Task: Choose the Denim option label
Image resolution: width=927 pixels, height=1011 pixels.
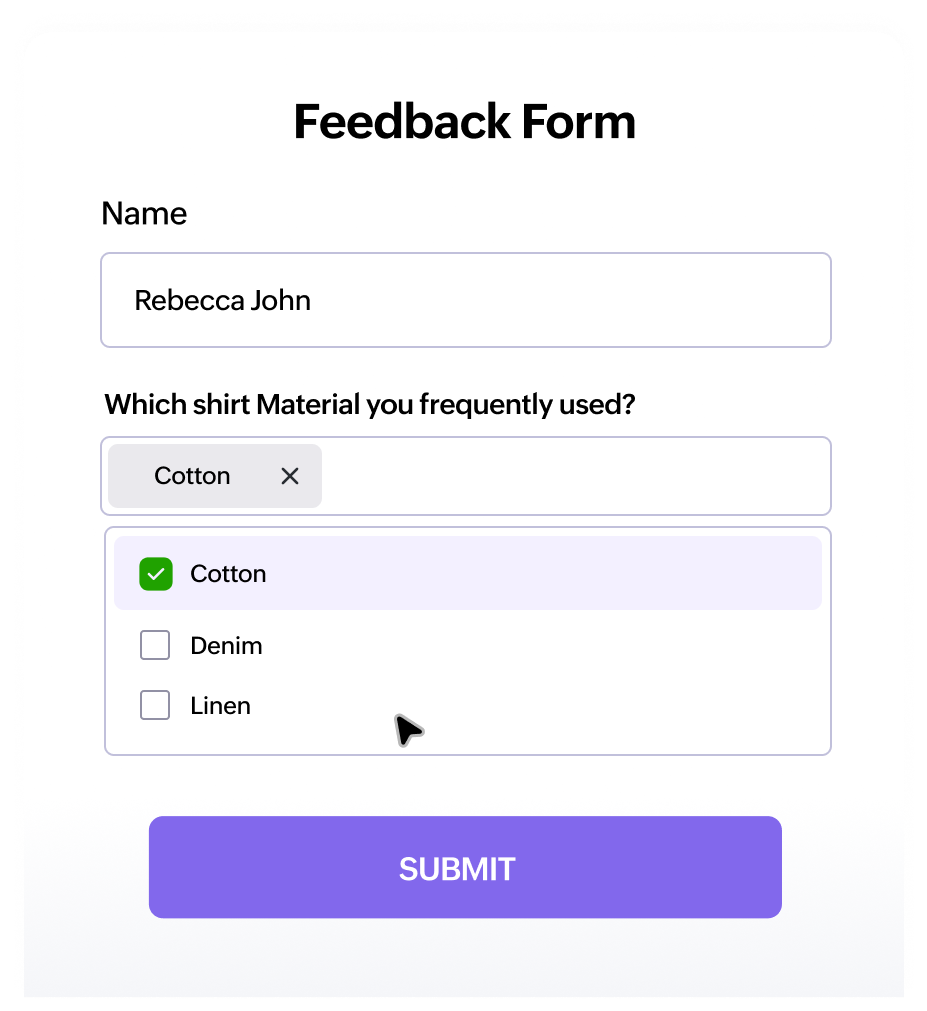Action: point(226,646)
